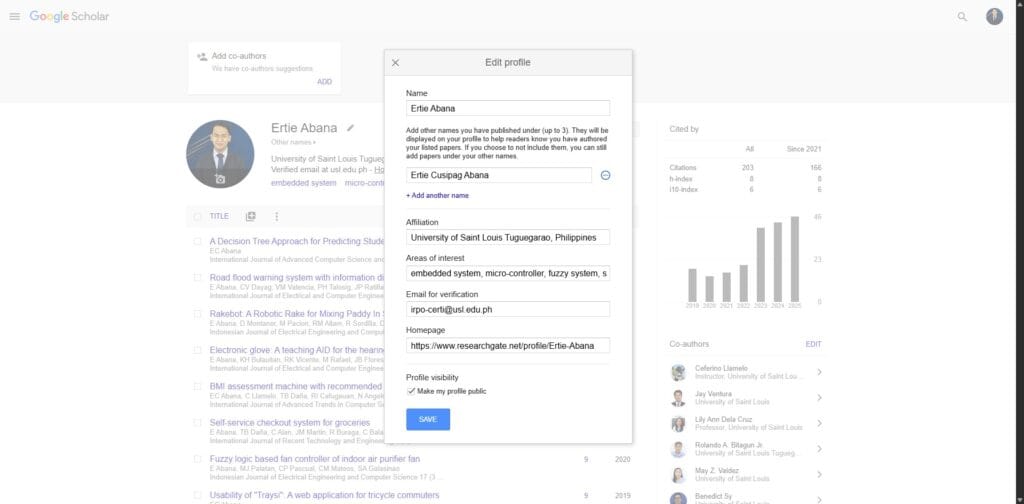Open Jay Ventura co-author chevron
This screenshot has height=504, width=1024.
(819, 398)
